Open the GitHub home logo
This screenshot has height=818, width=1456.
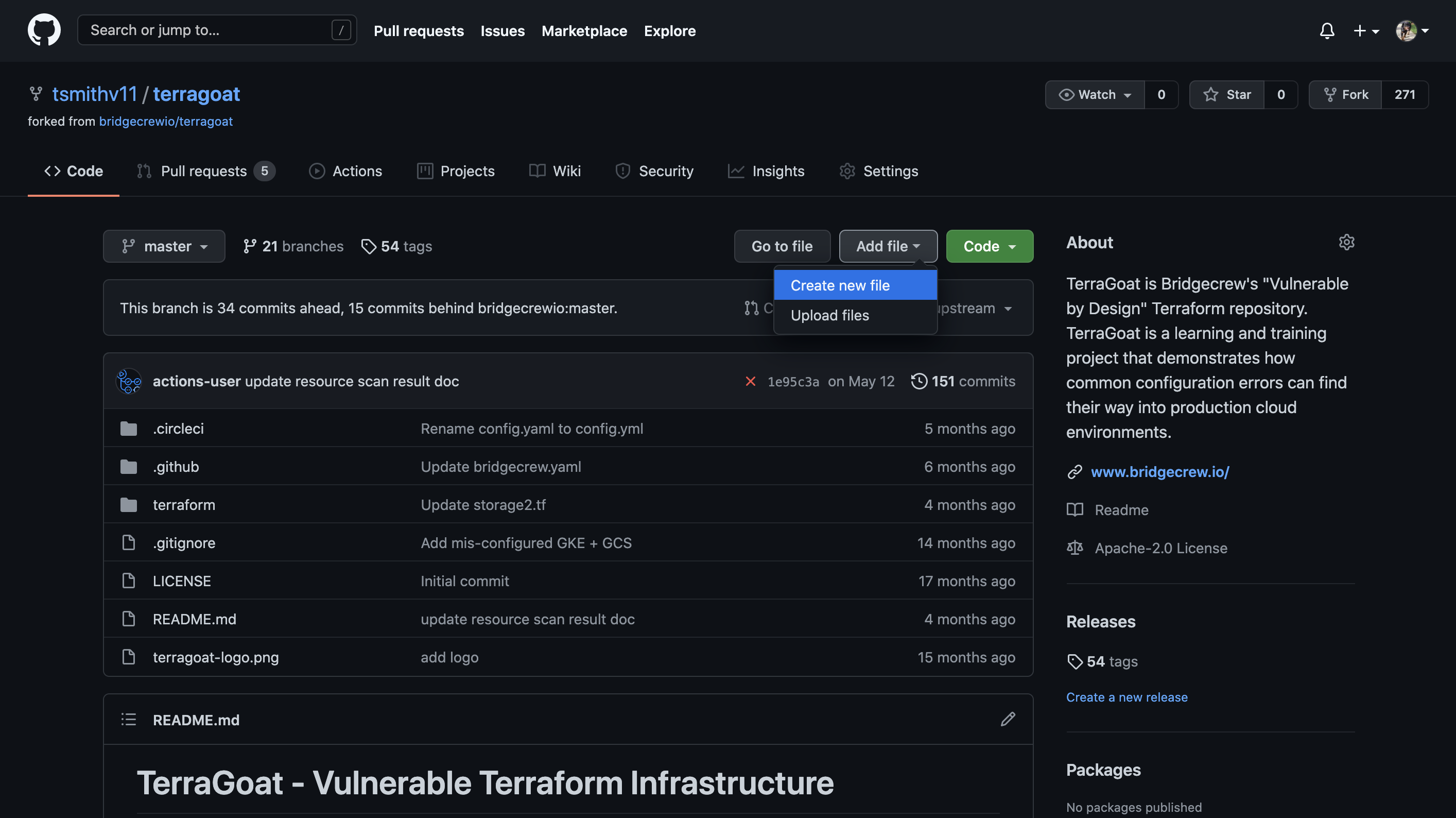pyautogui.click(x=44, y=30)
